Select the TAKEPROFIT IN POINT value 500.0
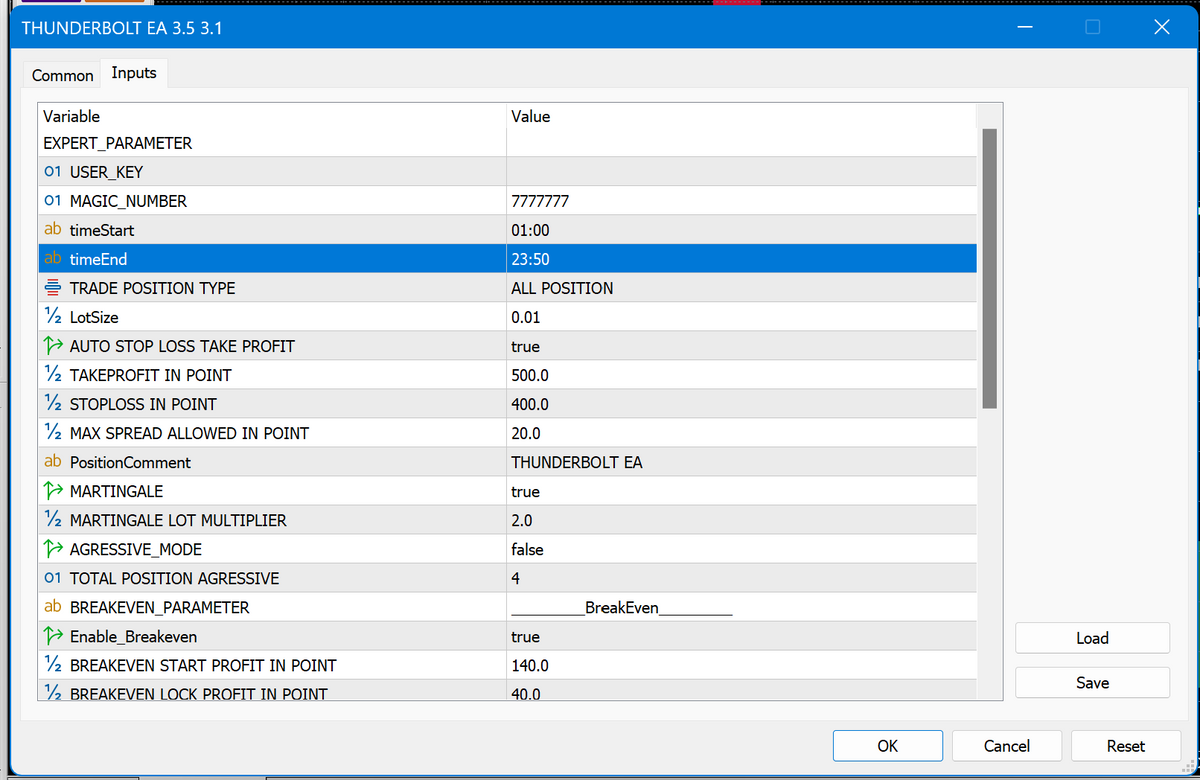The width and height of the screenshot is (1200, 780). coord(740,375)
